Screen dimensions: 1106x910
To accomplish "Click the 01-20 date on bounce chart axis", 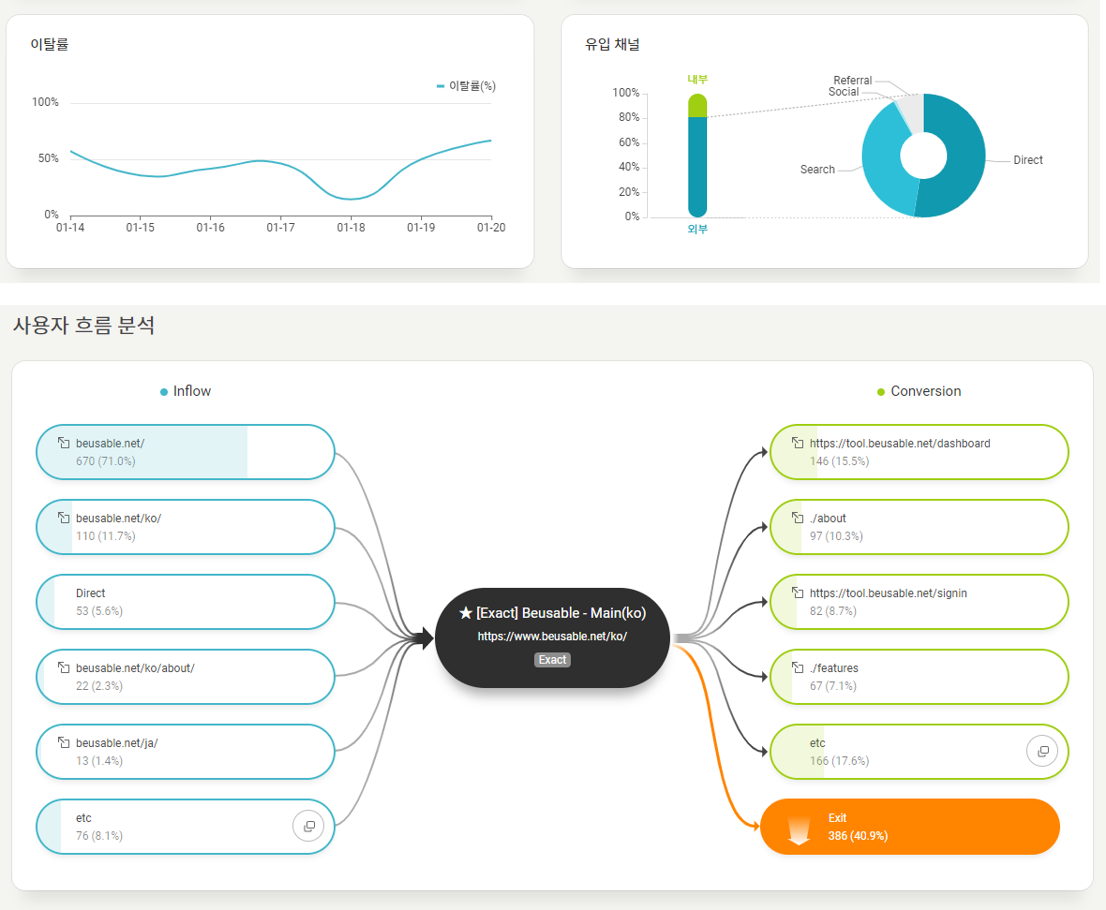I will point(491,228).
